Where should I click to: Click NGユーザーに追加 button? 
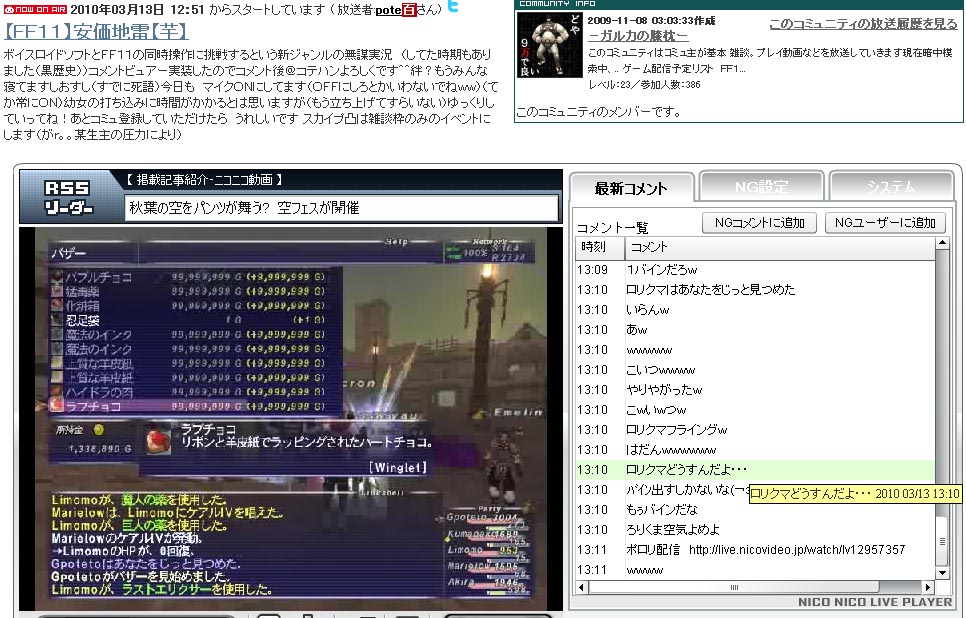885,222
